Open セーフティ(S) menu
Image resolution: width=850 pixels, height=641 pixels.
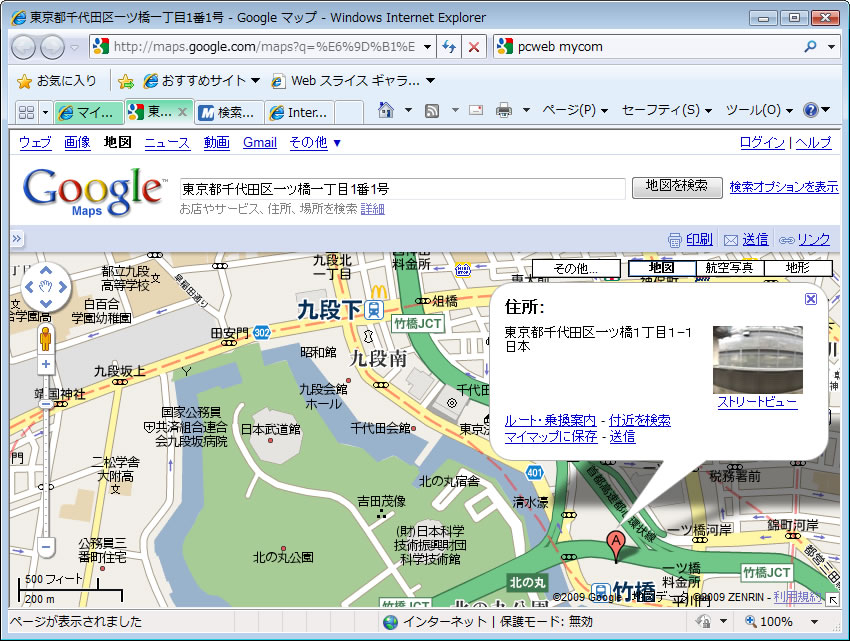point(666,110)
